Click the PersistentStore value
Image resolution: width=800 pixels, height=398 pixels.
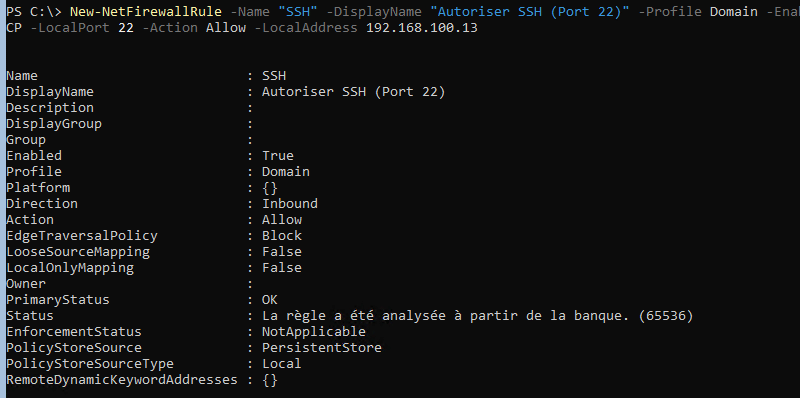(x=322, y=347)
